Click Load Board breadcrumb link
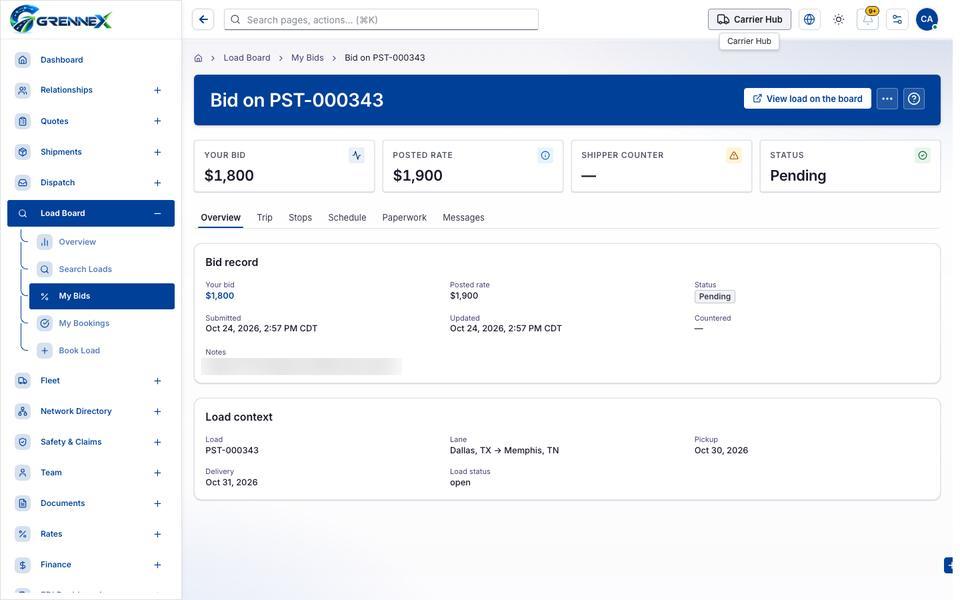This screenshot has width=960, height=600. tap(247, 58)
